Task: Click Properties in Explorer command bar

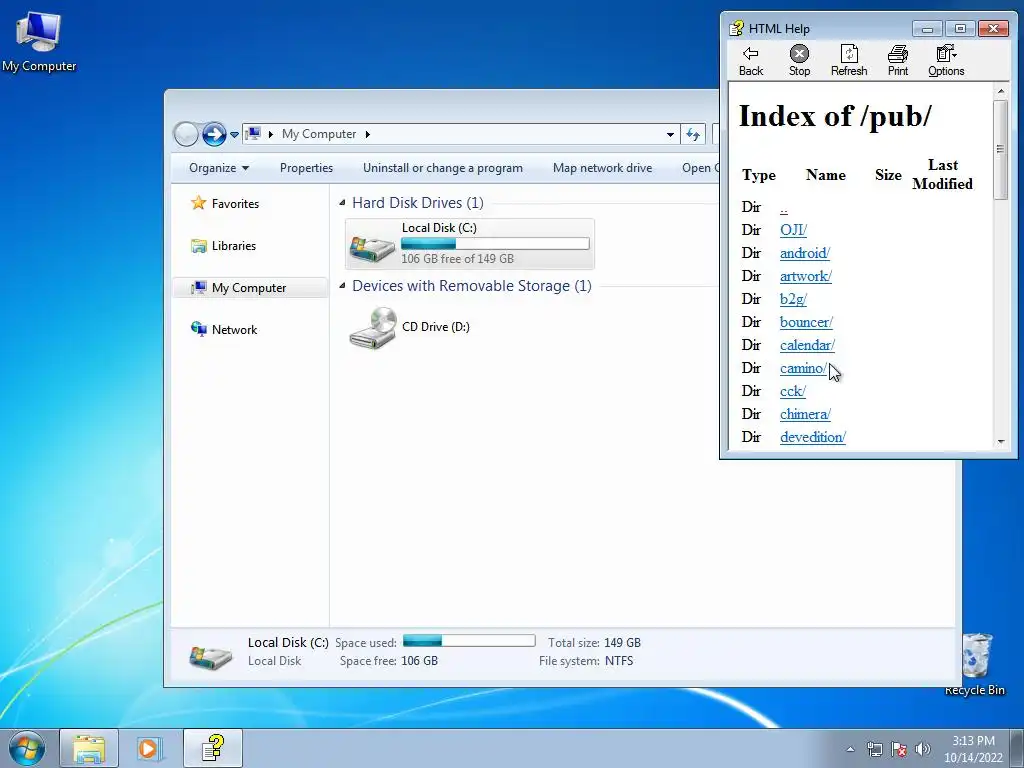Action: (x=306, y=168)
